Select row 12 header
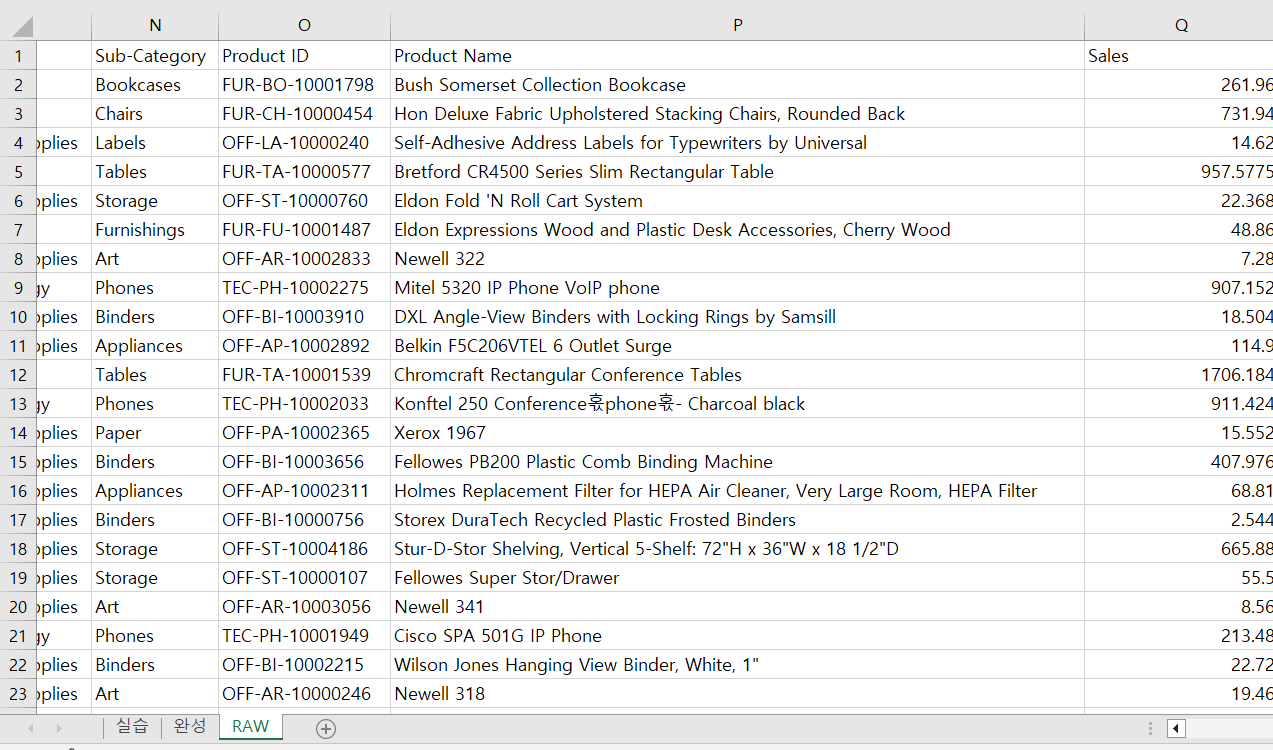This screenshot has width=1273, height=750. tap(18, 375)
